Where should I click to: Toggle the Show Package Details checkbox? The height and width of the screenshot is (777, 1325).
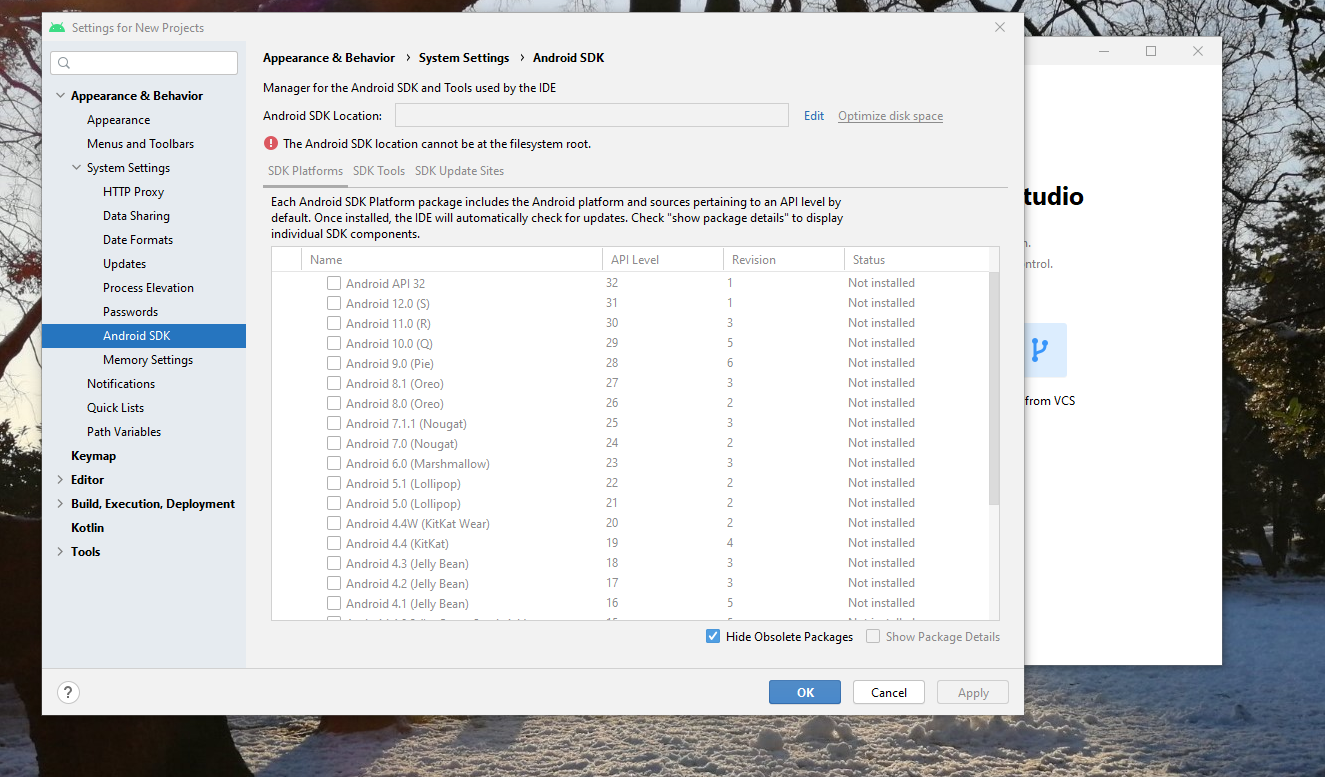click(x=873, y=636)
